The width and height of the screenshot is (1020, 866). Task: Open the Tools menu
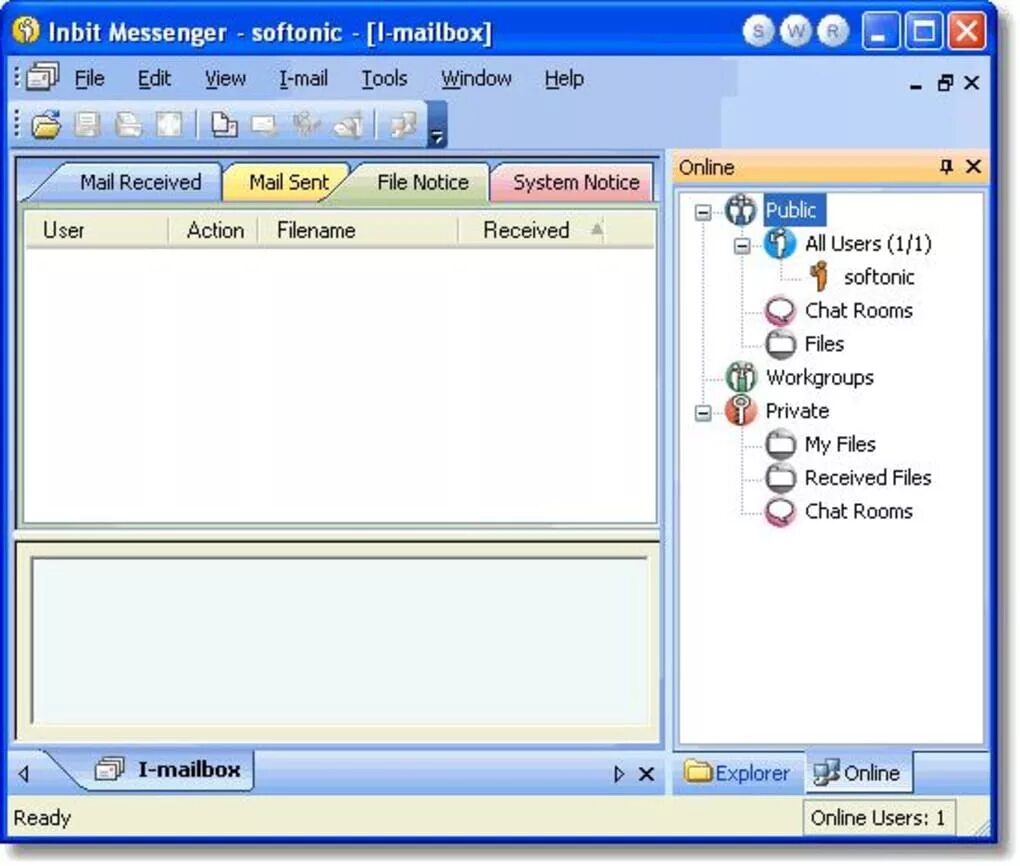click(x=384, y=79)
